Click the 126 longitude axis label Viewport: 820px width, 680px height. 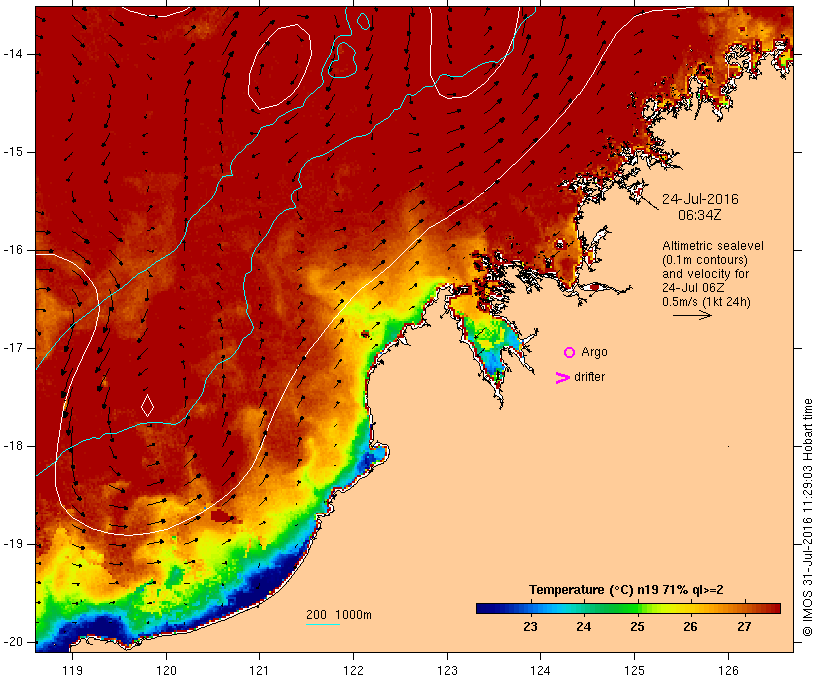click(728, 670)
